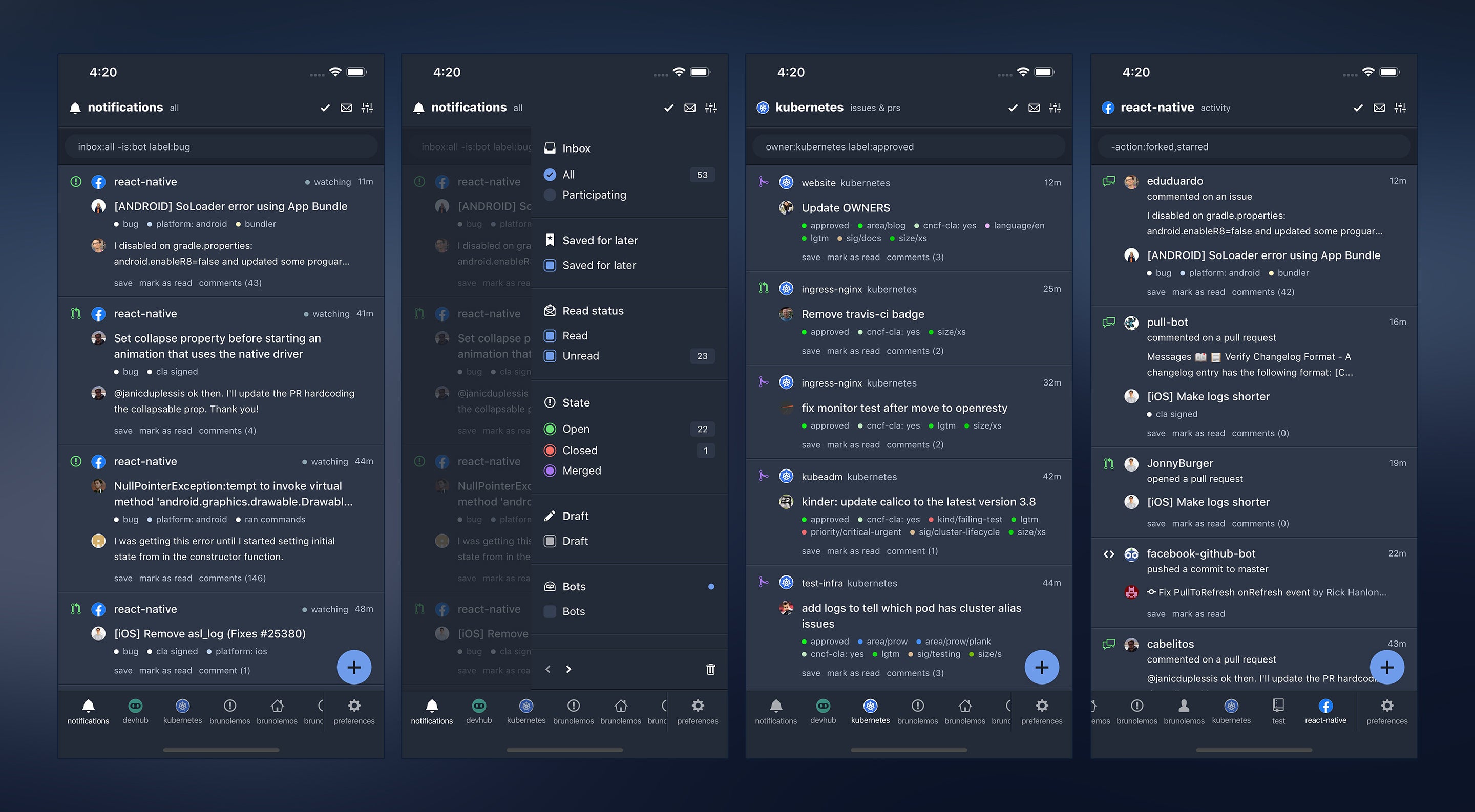Click mark as read under NullPointerException notification
1475x812 pixels.
point(165,579)
